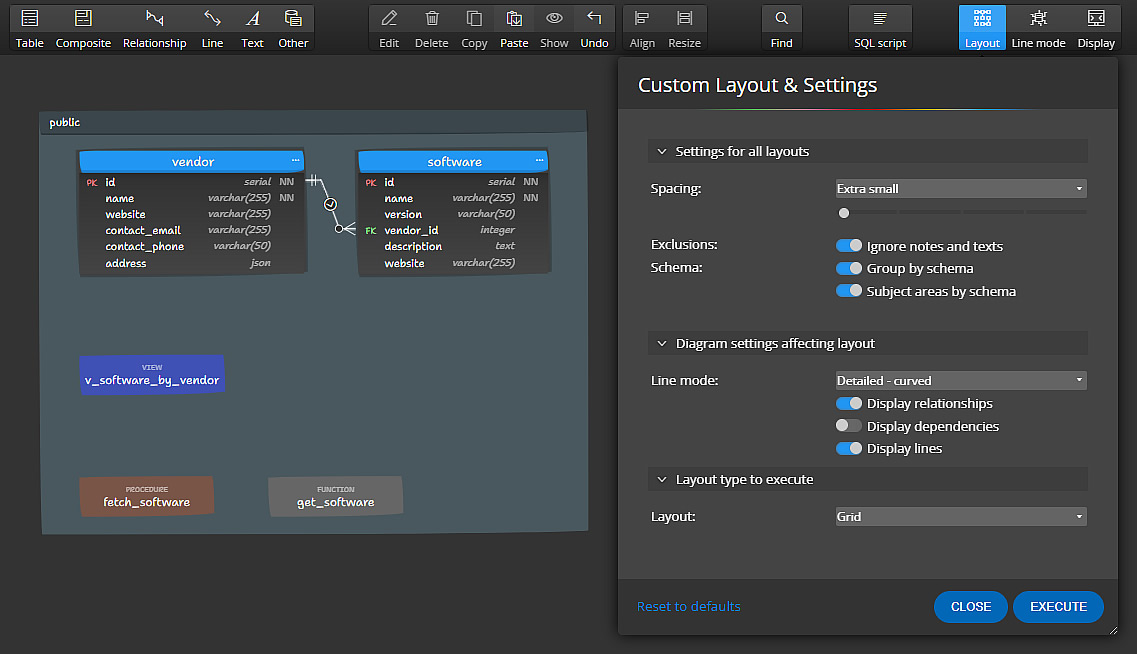The image size is (1137, 654).
Task: Click the EXECUTE button
Action: pyautogui.click(x=1058, y=607)
